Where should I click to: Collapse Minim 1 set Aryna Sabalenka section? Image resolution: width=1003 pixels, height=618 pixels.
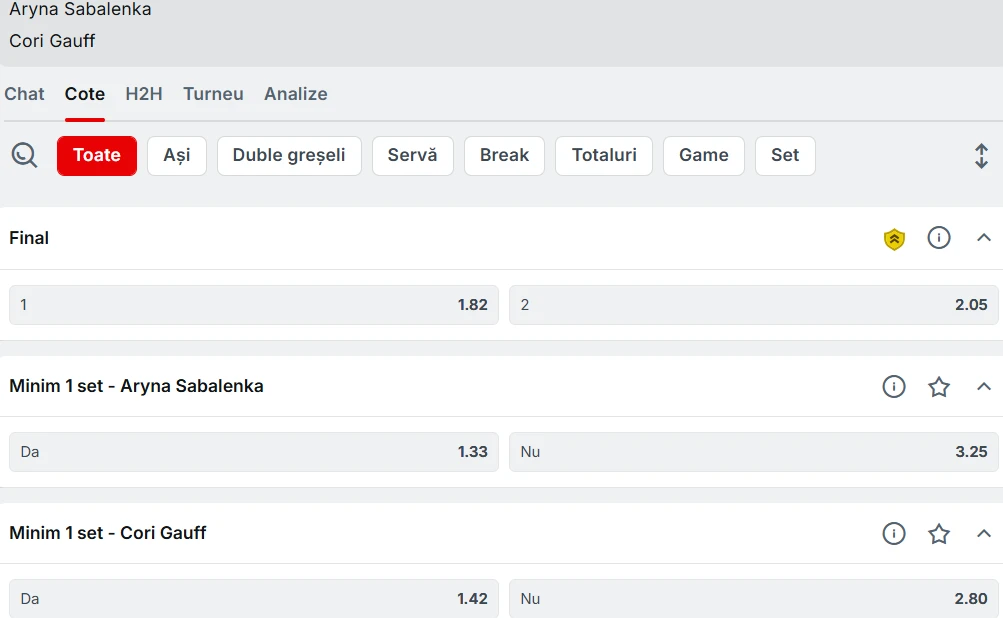pos(984,386)
